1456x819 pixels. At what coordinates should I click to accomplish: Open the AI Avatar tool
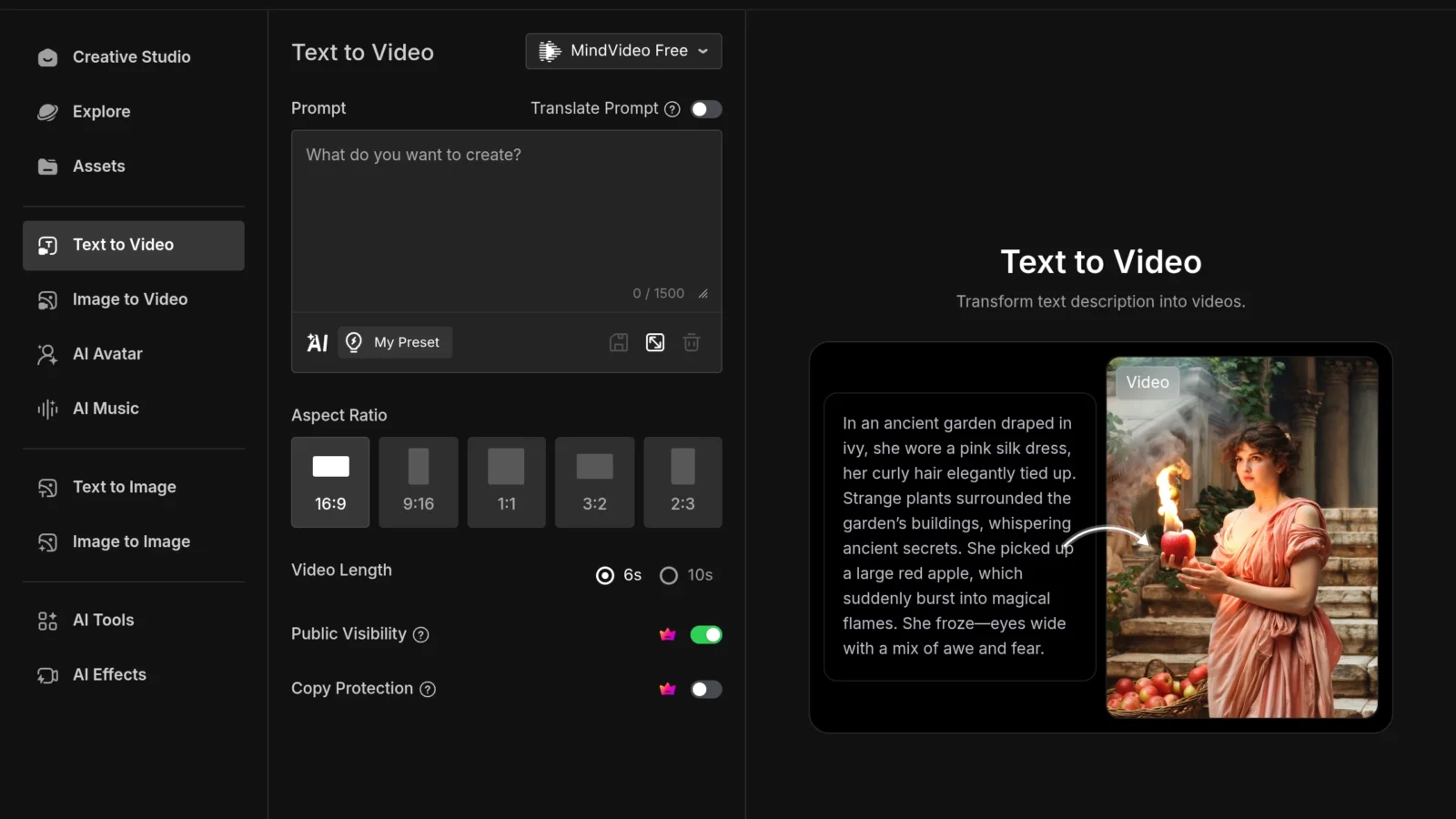[133, 354]
